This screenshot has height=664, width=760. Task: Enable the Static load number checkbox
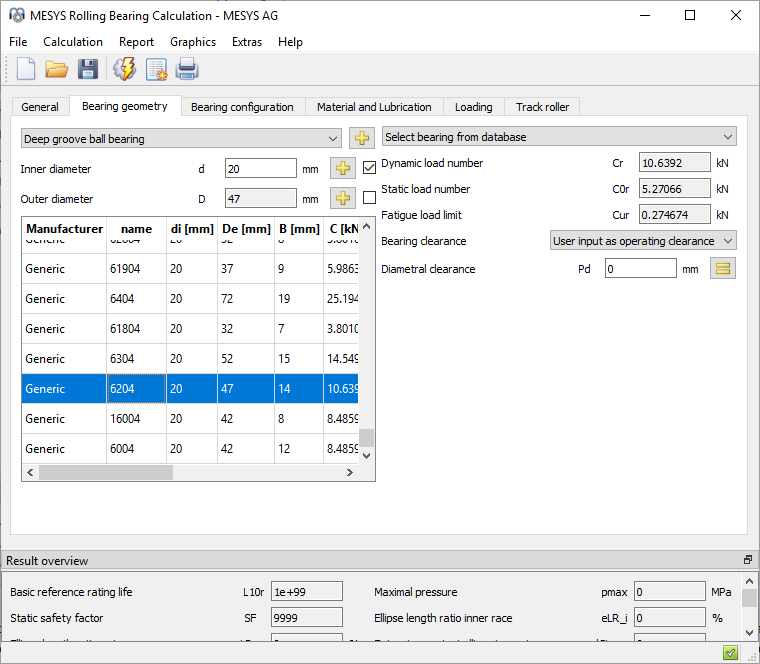pos(369,197)
